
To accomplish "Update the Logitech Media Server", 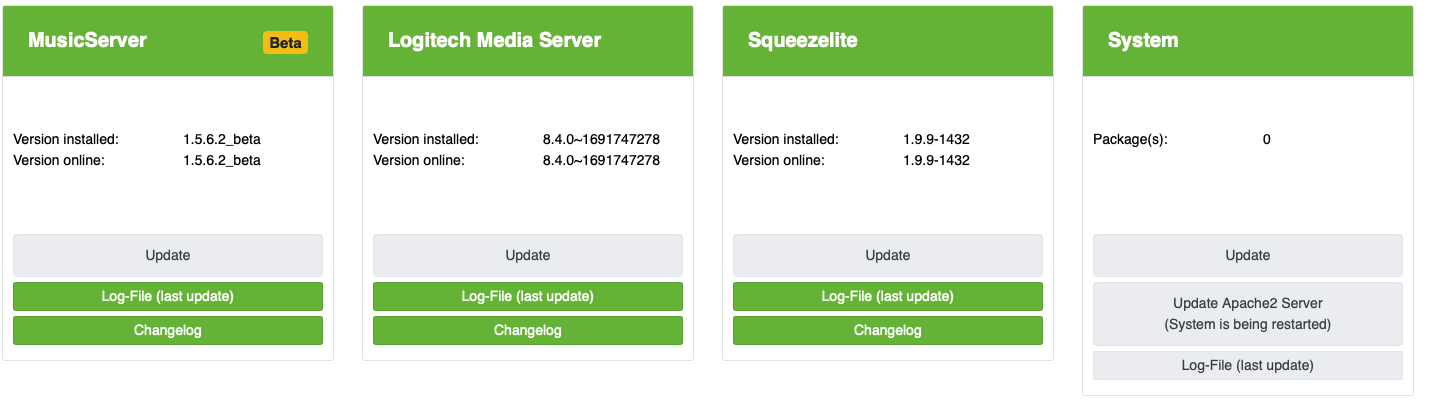I will tap(528, 255).
